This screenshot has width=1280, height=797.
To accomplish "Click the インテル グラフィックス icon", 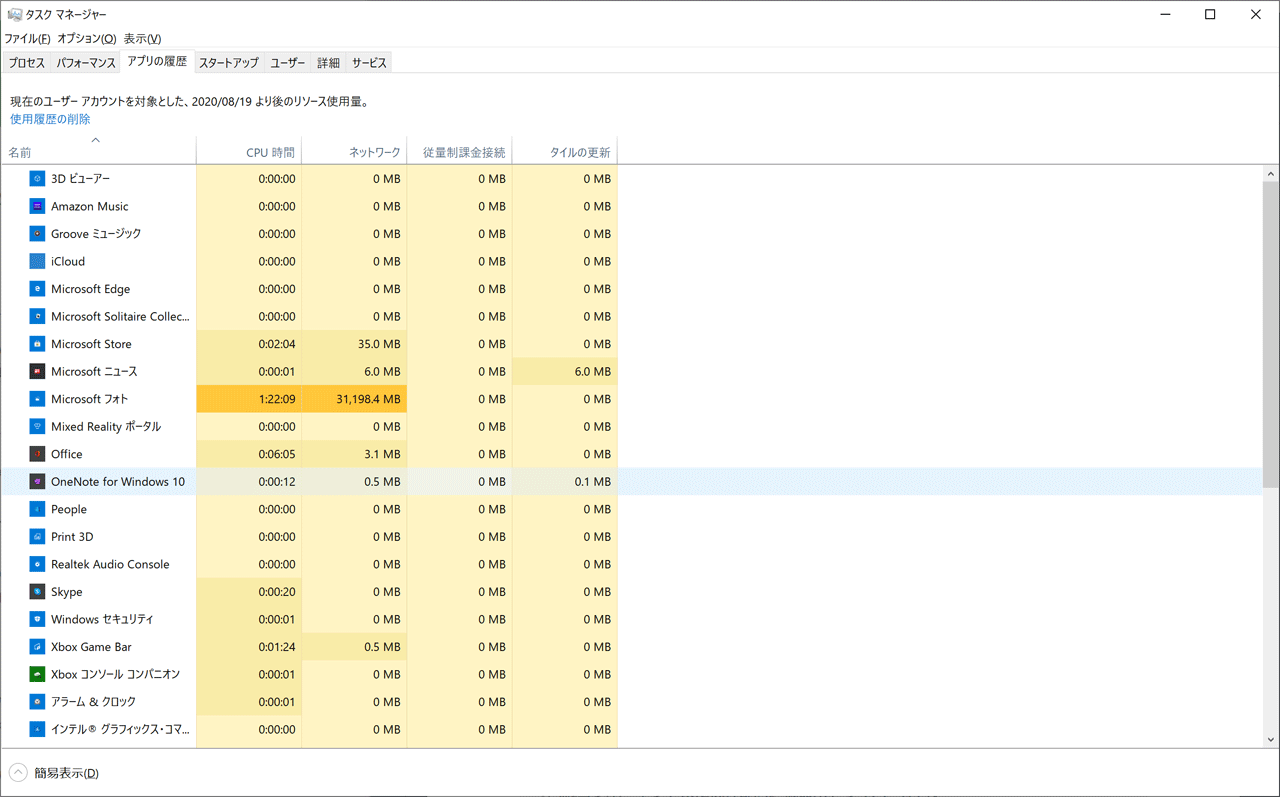I will (x=37, y=729).
